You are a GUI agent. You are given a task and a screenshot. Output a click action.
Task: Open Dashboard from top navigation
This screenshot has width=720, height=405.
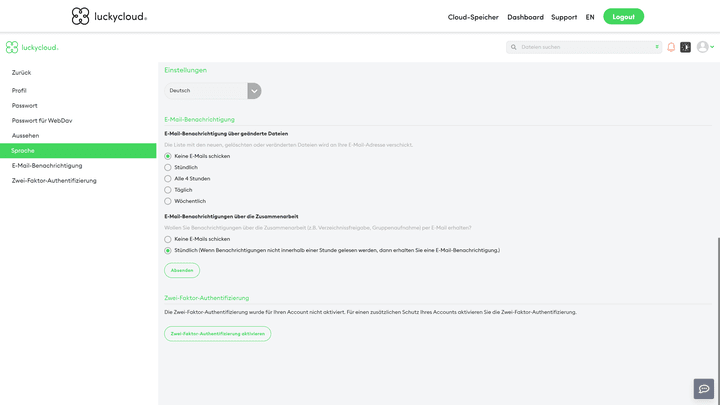click(525, 17)
